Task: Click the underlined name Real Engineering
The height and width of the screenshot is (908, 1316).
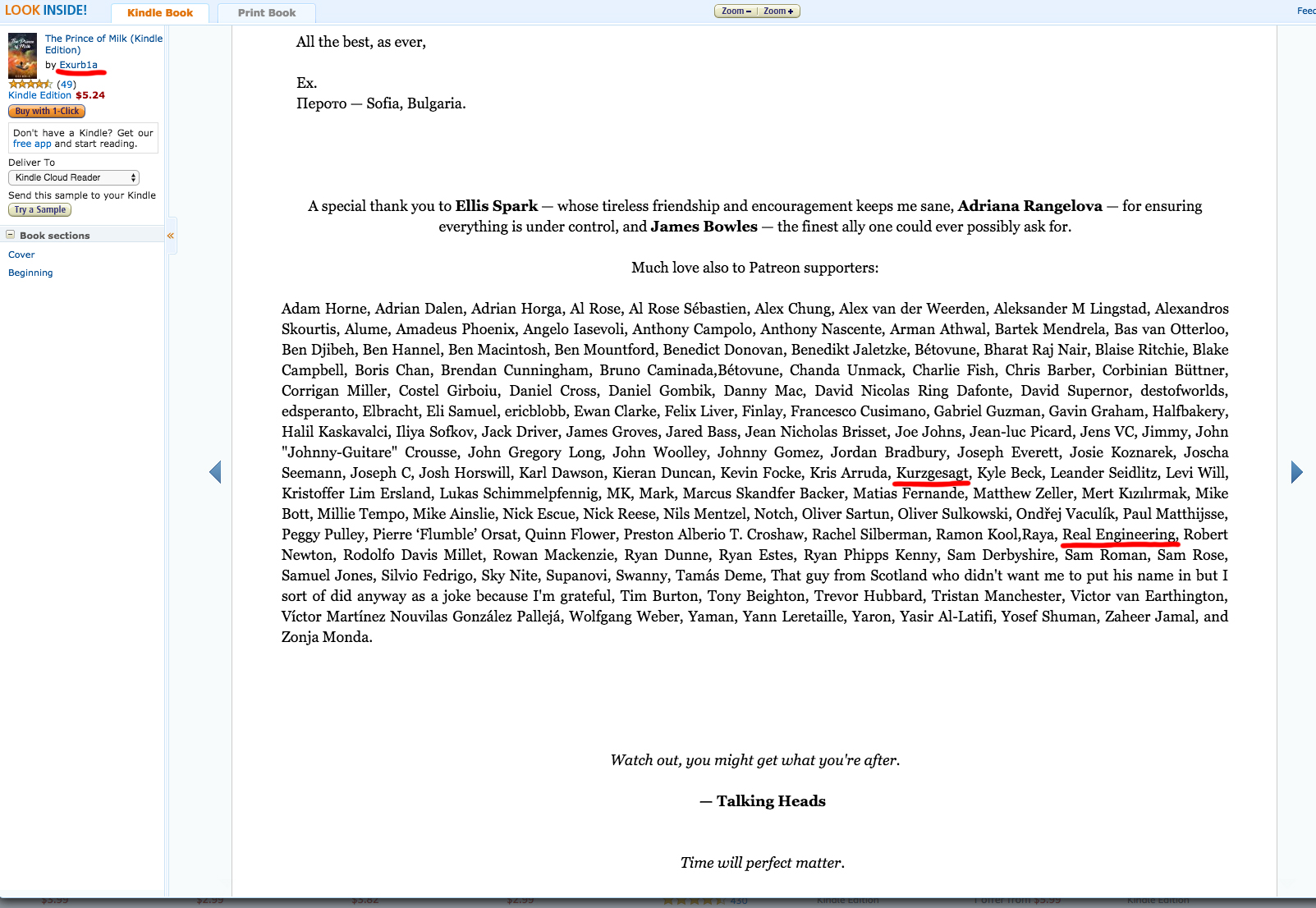Action: pos(1119,535)
